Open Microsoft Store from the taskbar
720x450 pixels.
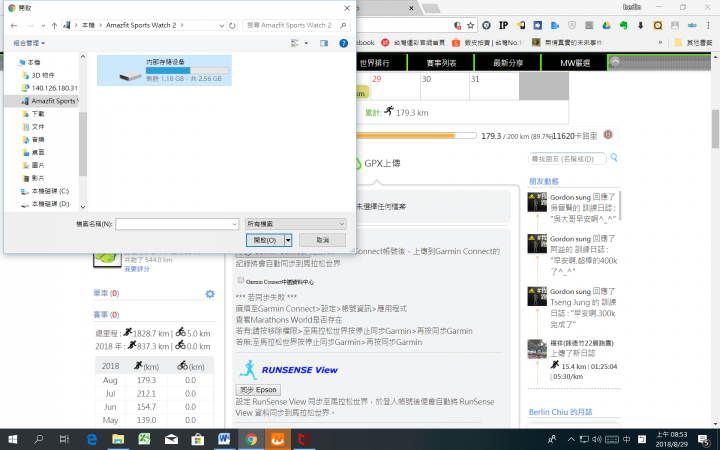[x=198, y=439]
